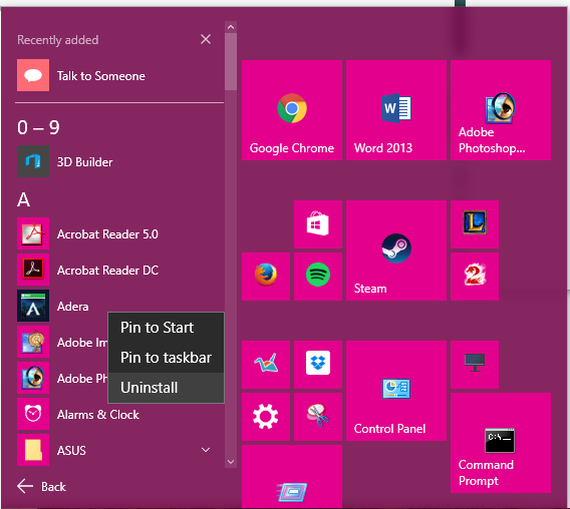Launch Word 2013 from its tile
Viewport: 570px width, 509px height.
[396, 110]
